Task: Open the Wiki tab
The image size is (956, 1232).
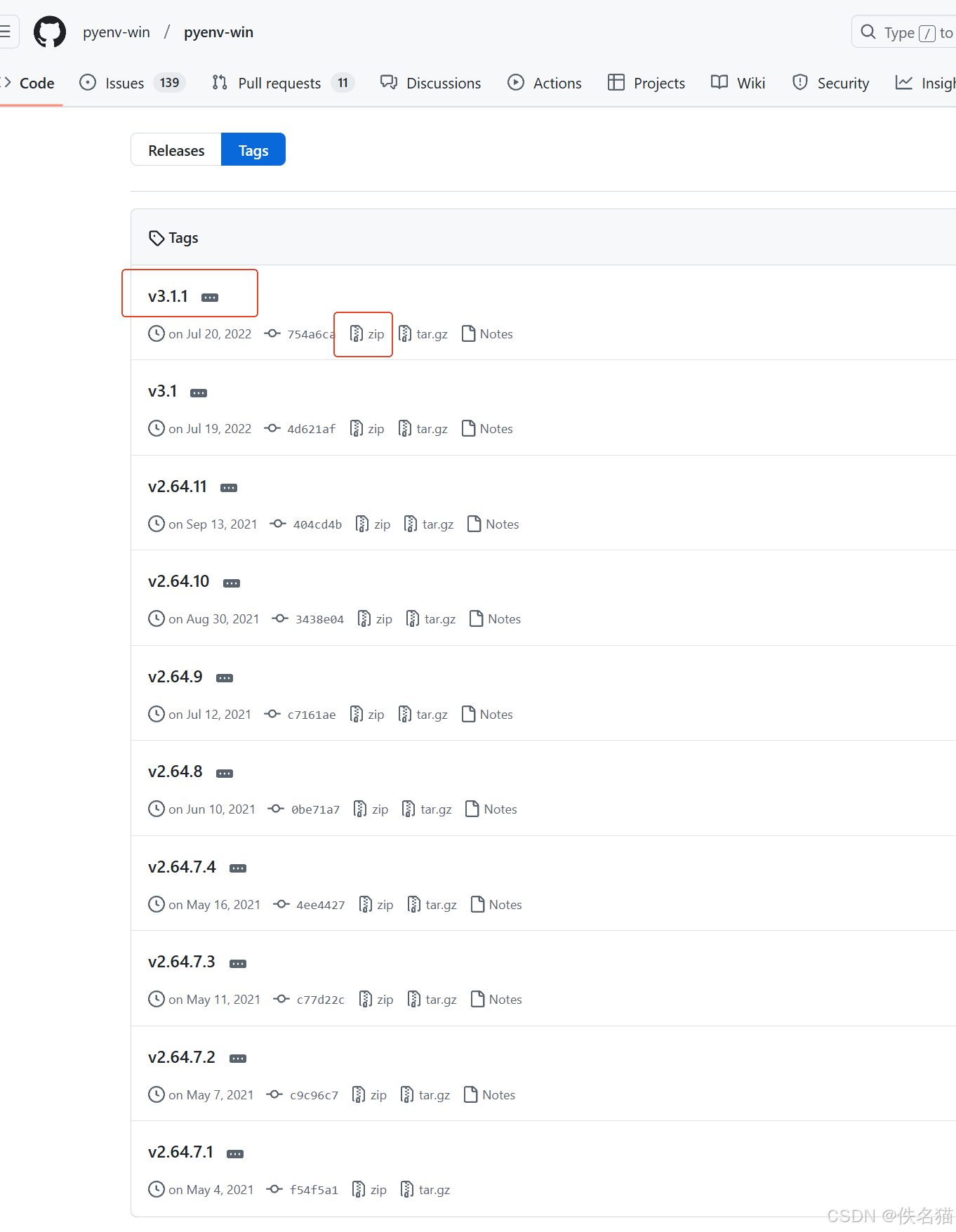Action: click(738, 83)
